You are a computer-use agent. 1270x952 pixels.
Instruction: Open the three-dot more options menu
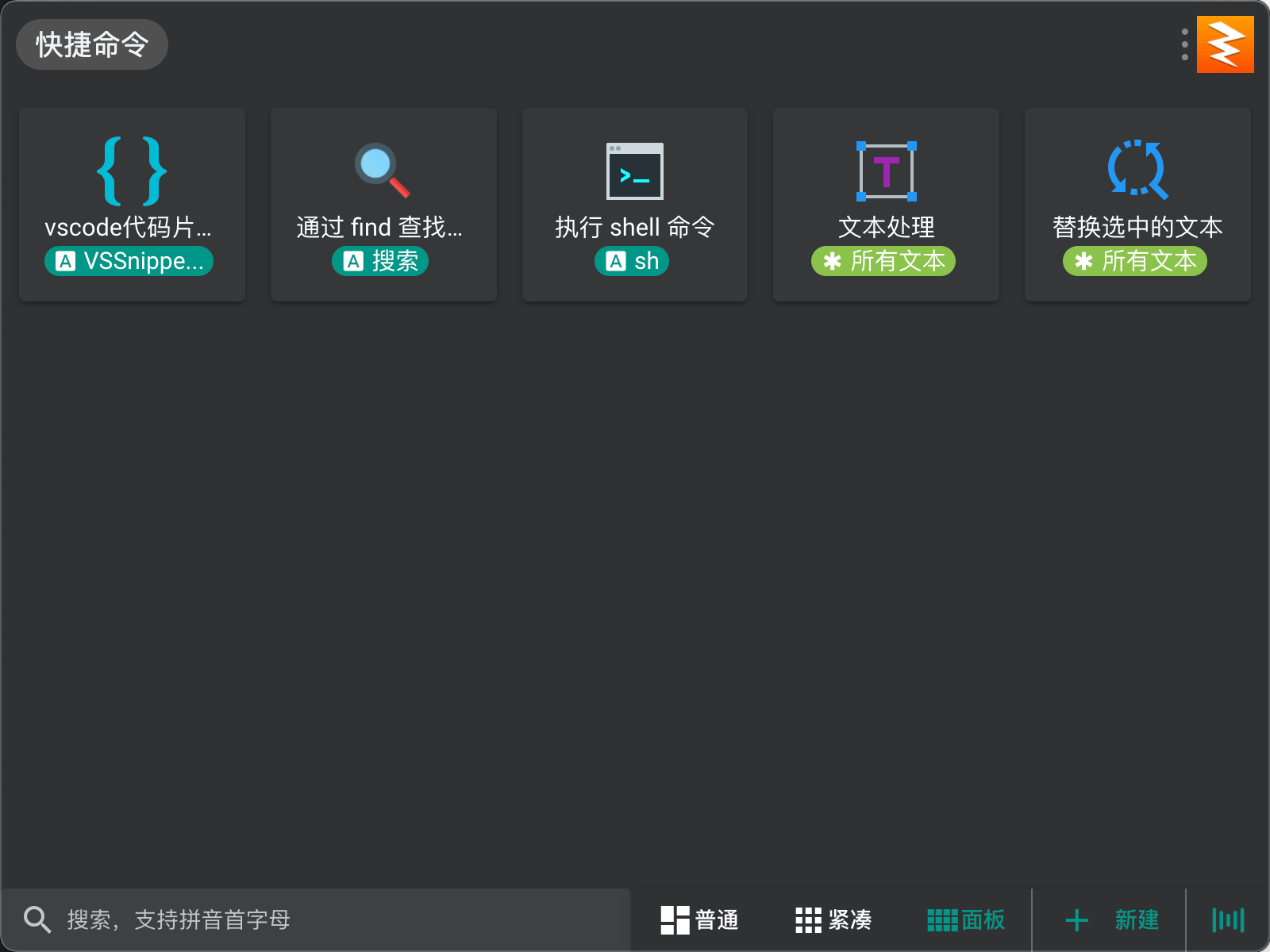click(x=1184, y=44)
